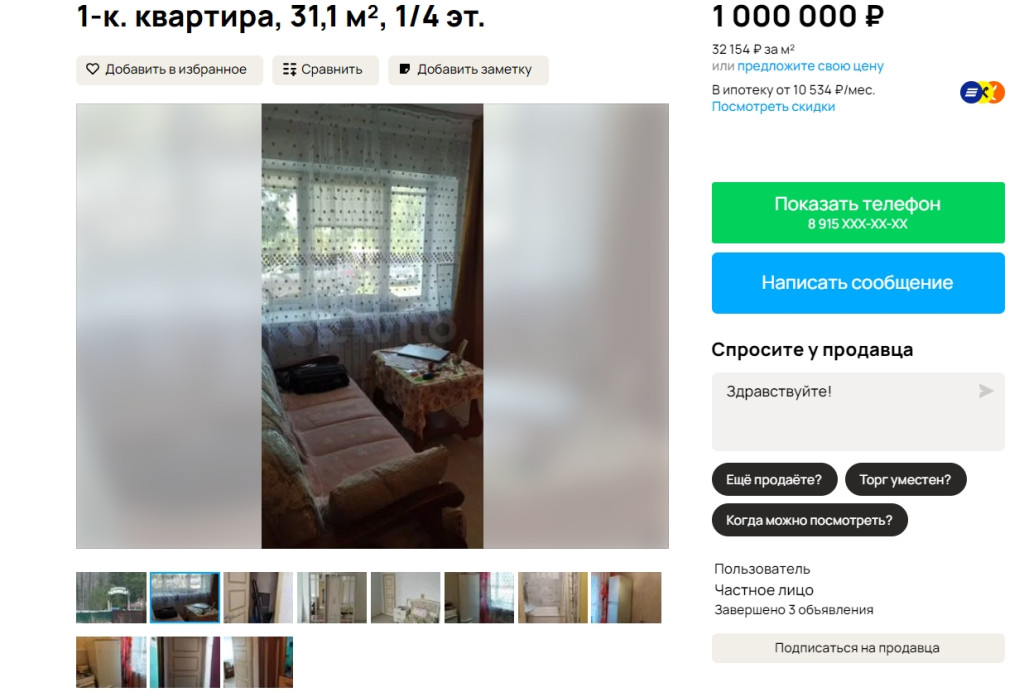This screenshot has width=1024, height=697.
Task: Select the last thumbnail in second row
Action: 258,662
